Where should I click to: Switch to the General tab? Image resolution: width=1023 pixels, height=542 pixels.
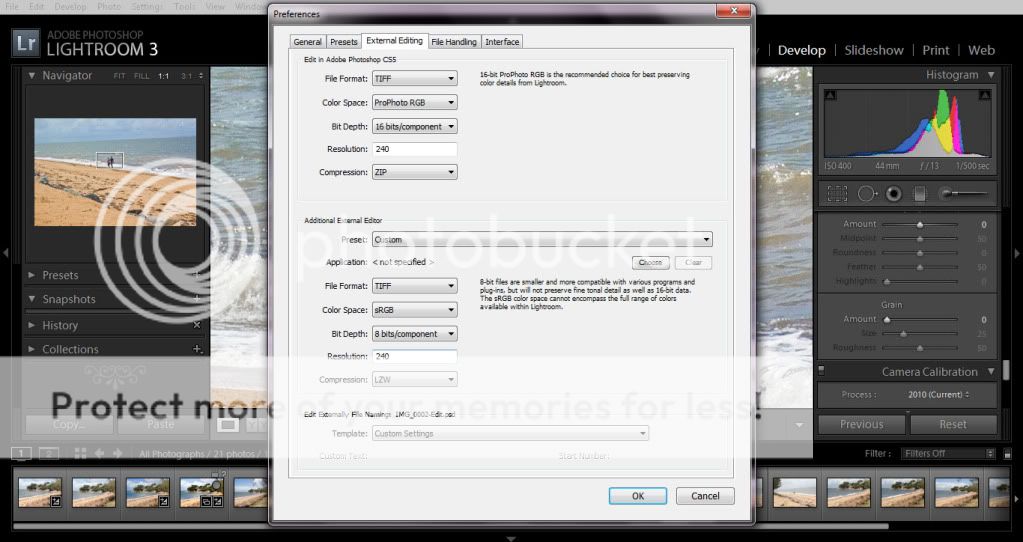307,42
